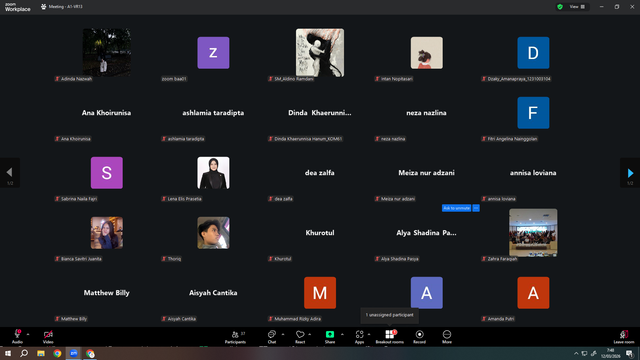Image resolution: width=640 pixels, height=360 pixels.
Task: Click the large name annisa loviana
Action: coord(533,173)
